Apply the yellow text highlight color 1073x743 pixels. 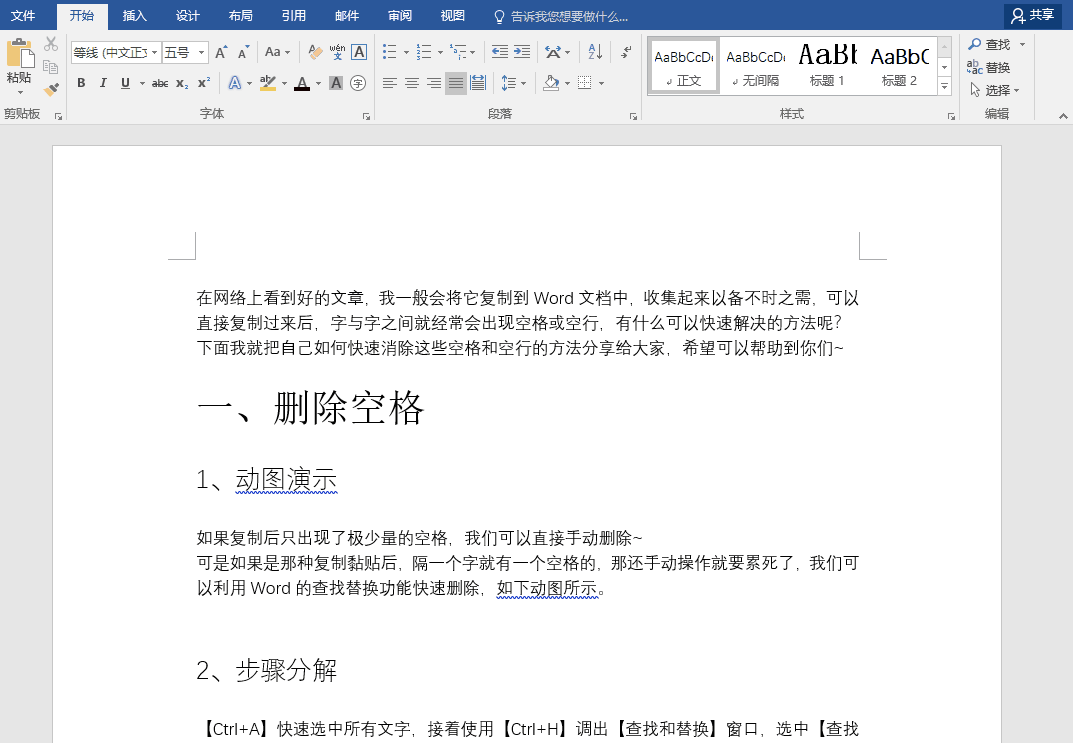[268, 83]
